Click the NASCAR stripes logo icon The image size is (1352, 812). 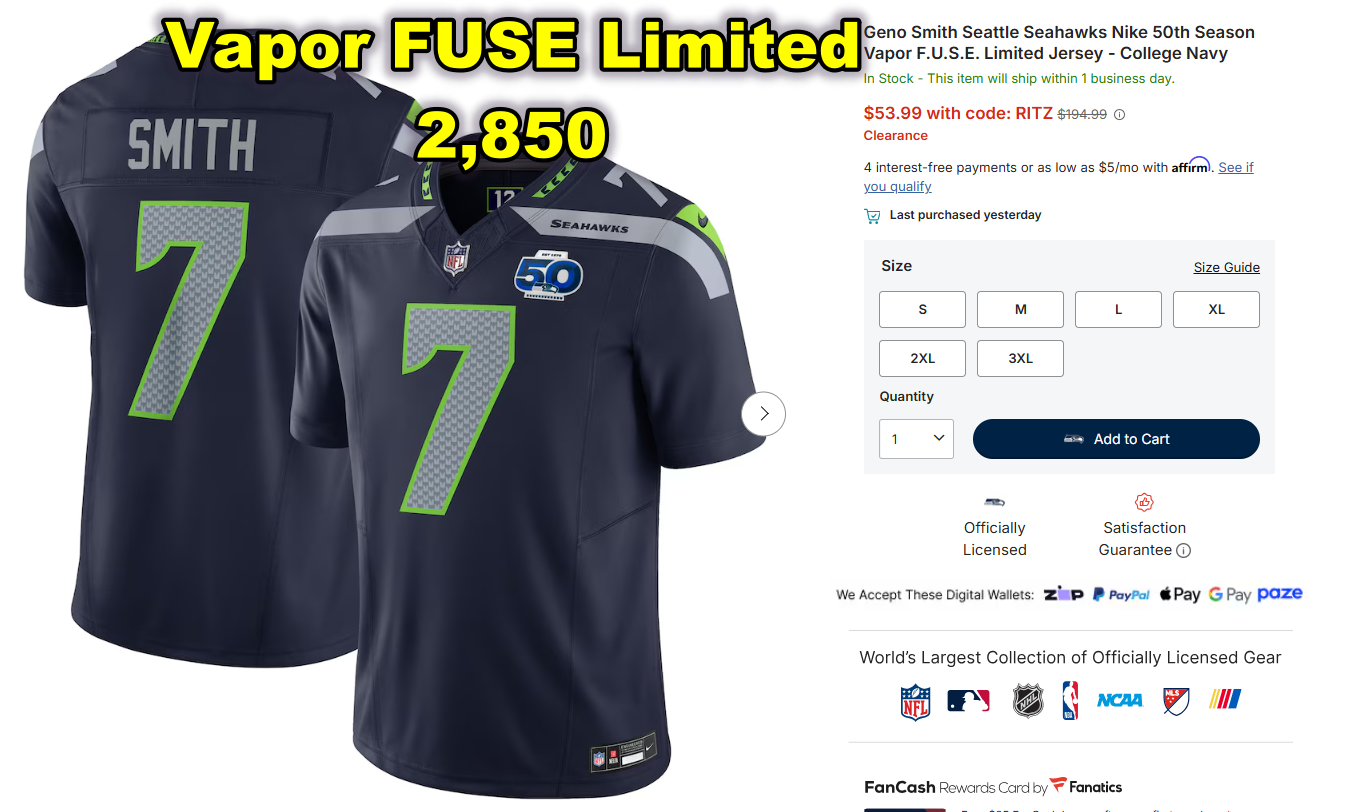point(1226,700)
